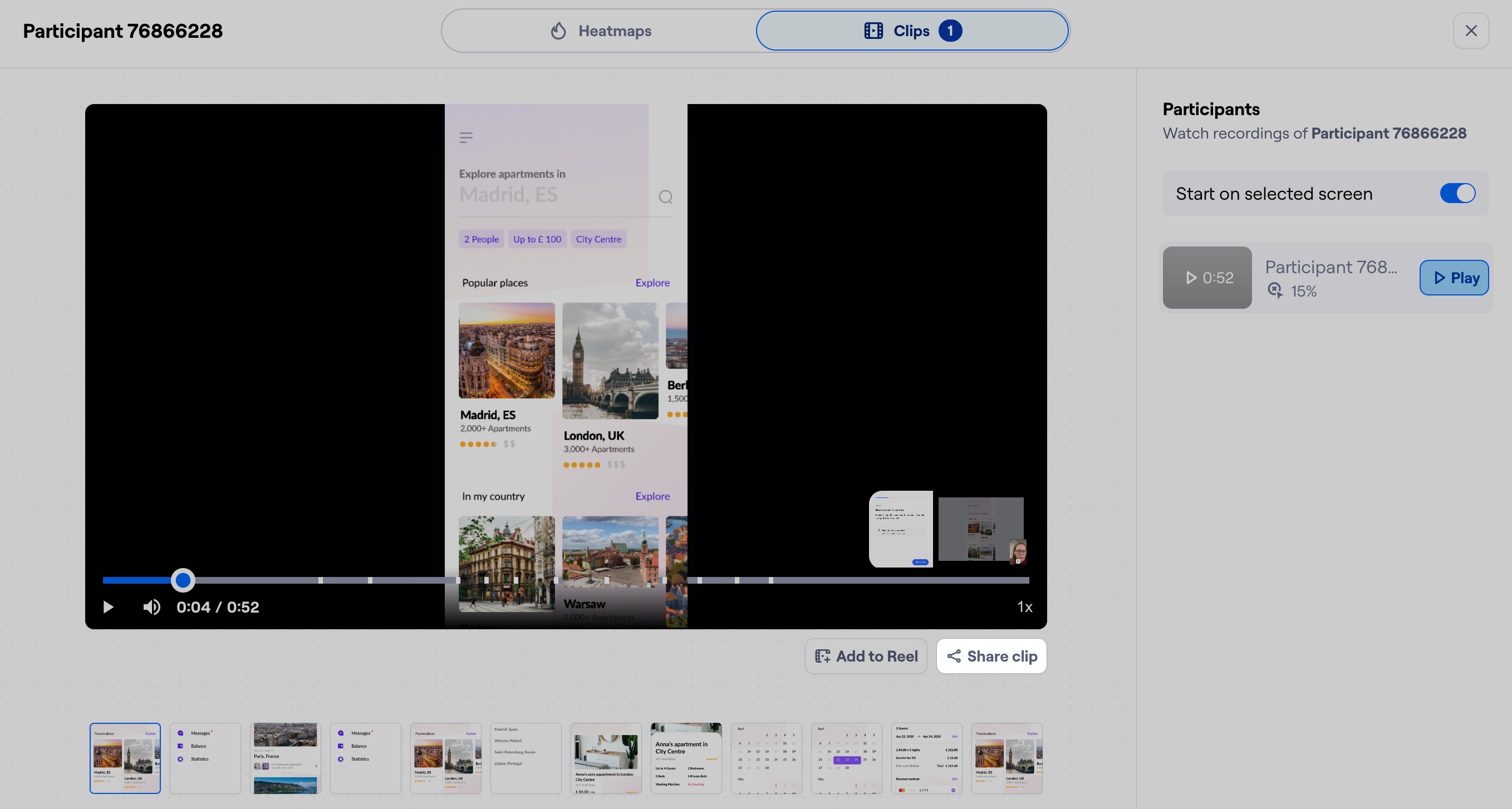Select the second Messages, Balance, Statistics screen thumbnail
The width and height of the screenshot is (1512, 809).
coord(366,758)
